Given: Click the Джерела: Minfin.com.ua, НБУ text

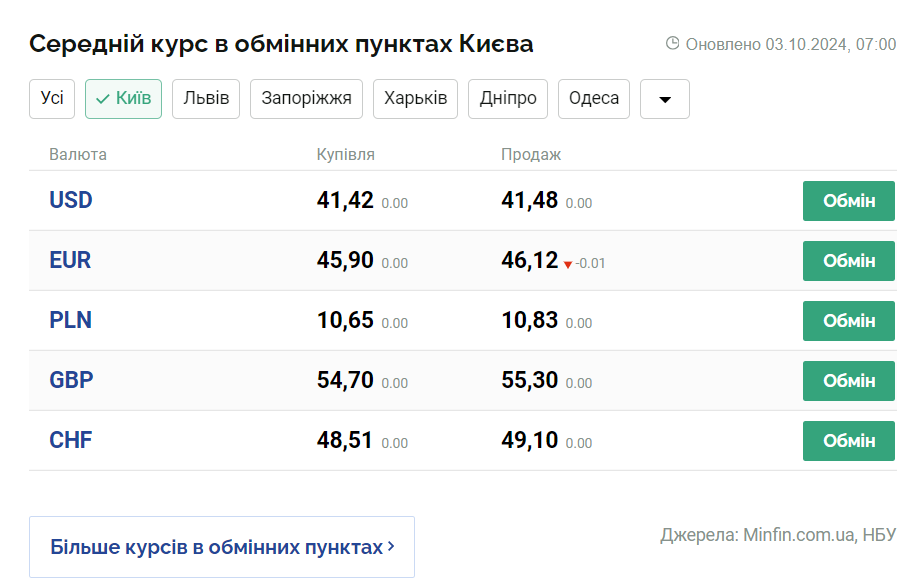Looking at the screenshot, I should (778, 534).
